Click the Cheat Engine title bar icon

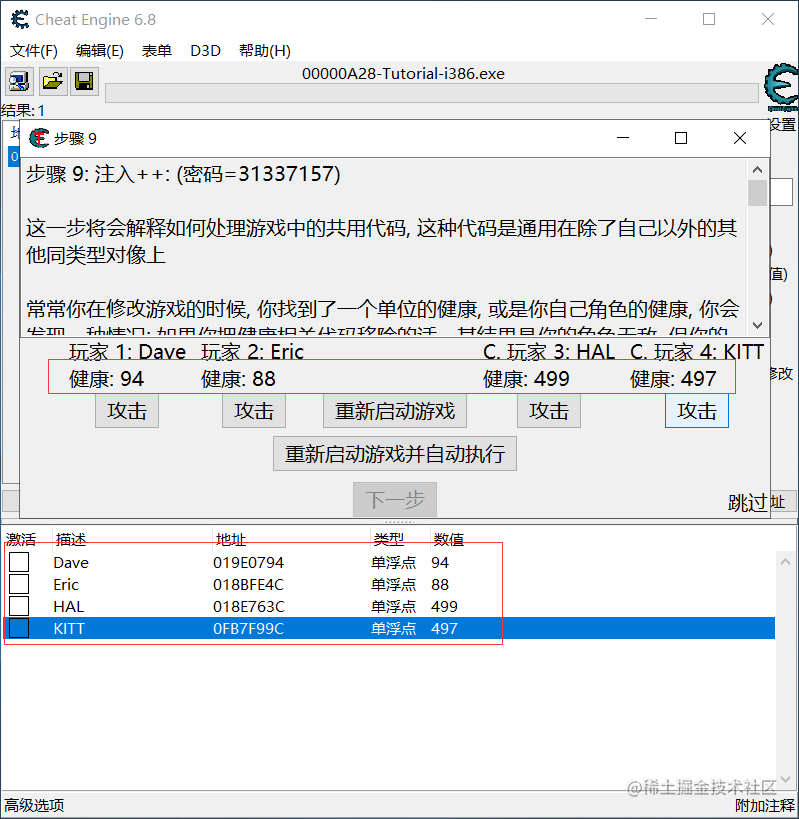[x=20, y=20]
